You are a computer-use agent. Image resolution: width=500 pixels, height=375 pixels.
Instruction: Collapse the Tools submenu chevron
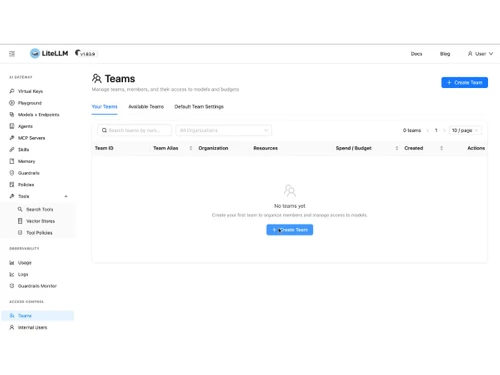pyautogui.click(x=66, y=196)
